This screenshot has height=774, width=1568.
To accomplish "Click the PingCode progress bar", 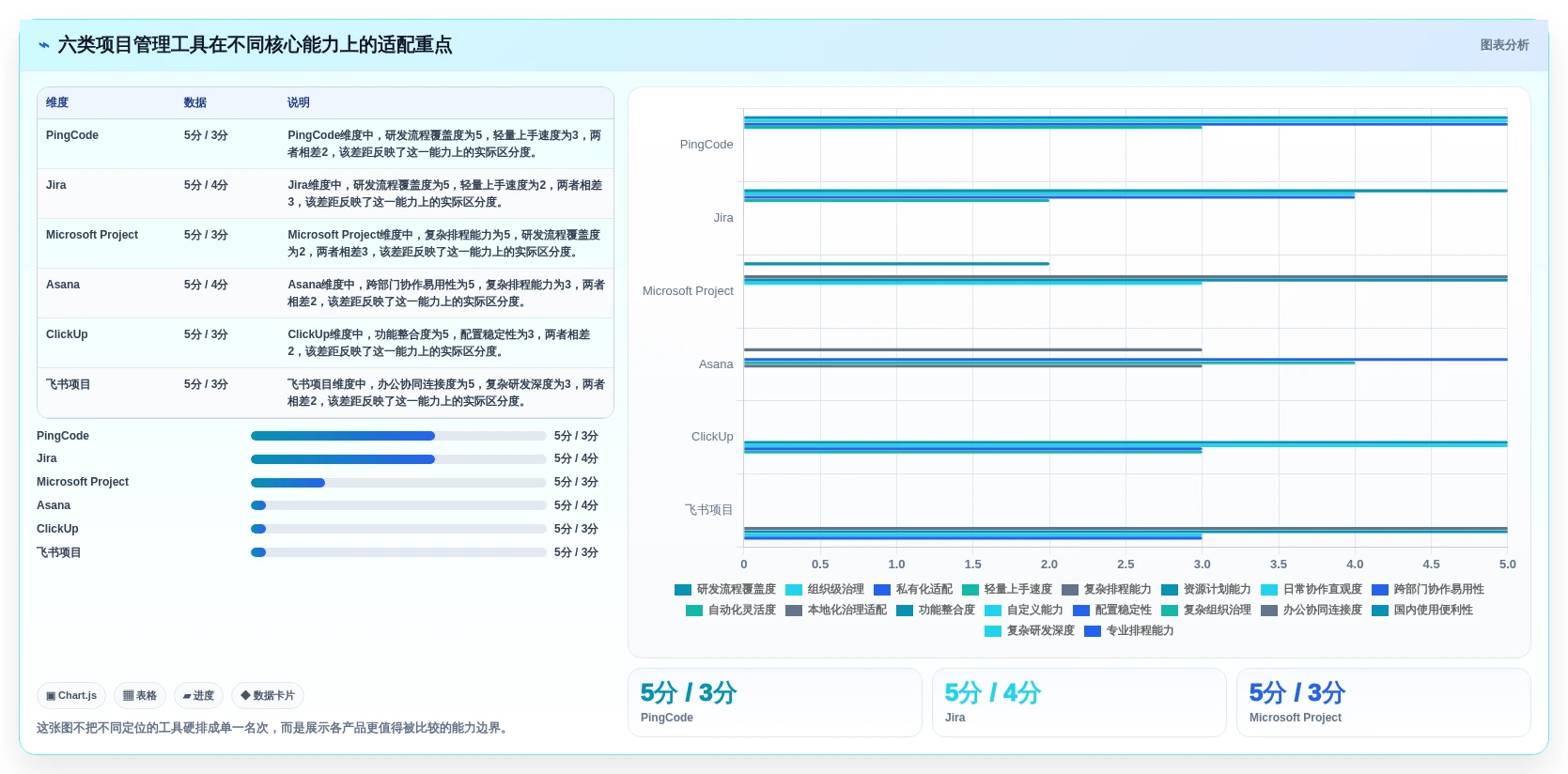I will [x=398, y=436].
